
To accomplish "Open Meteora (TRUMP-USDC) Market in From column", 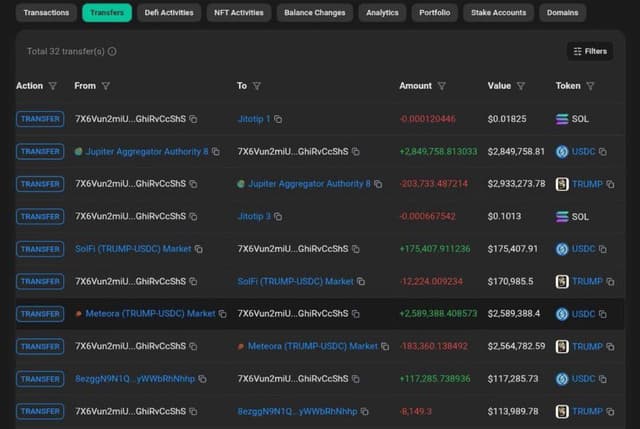I will click(150, 314).
